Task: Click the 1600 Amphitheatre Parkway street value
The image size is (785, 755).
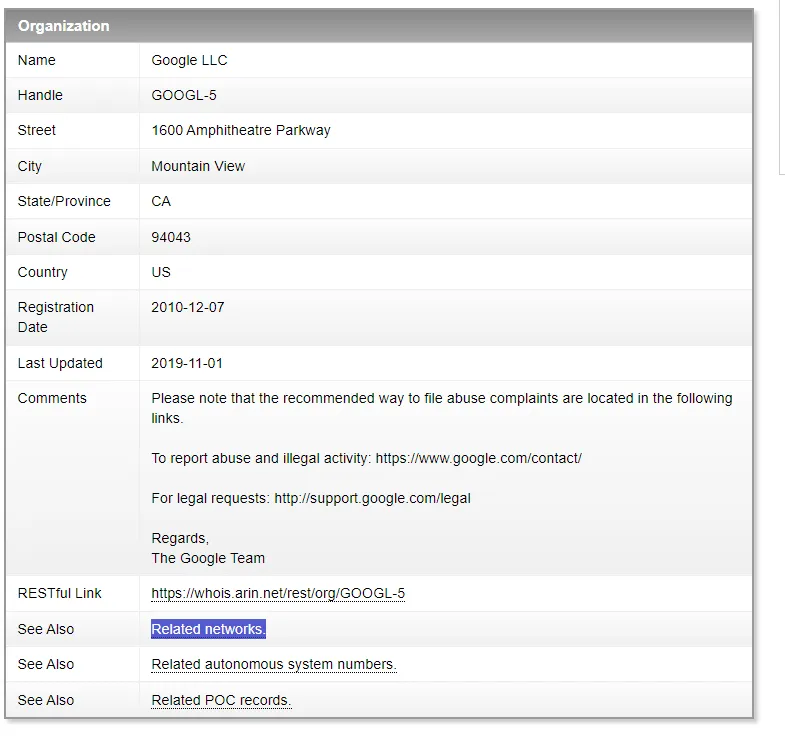Action: pyautogui.click(x=241, y=130)
